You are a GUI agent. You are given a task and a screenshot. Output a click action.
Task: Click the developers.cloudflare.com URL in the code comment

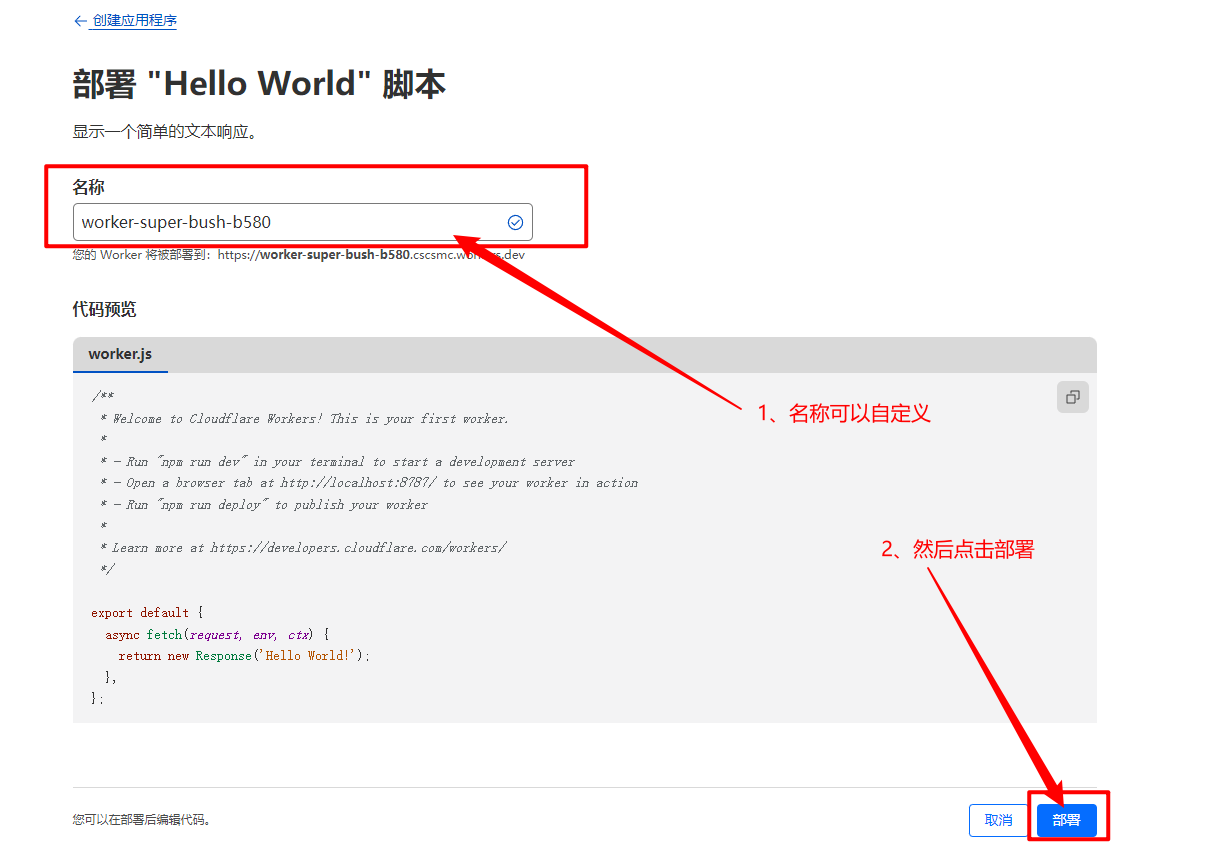[358, 548]
